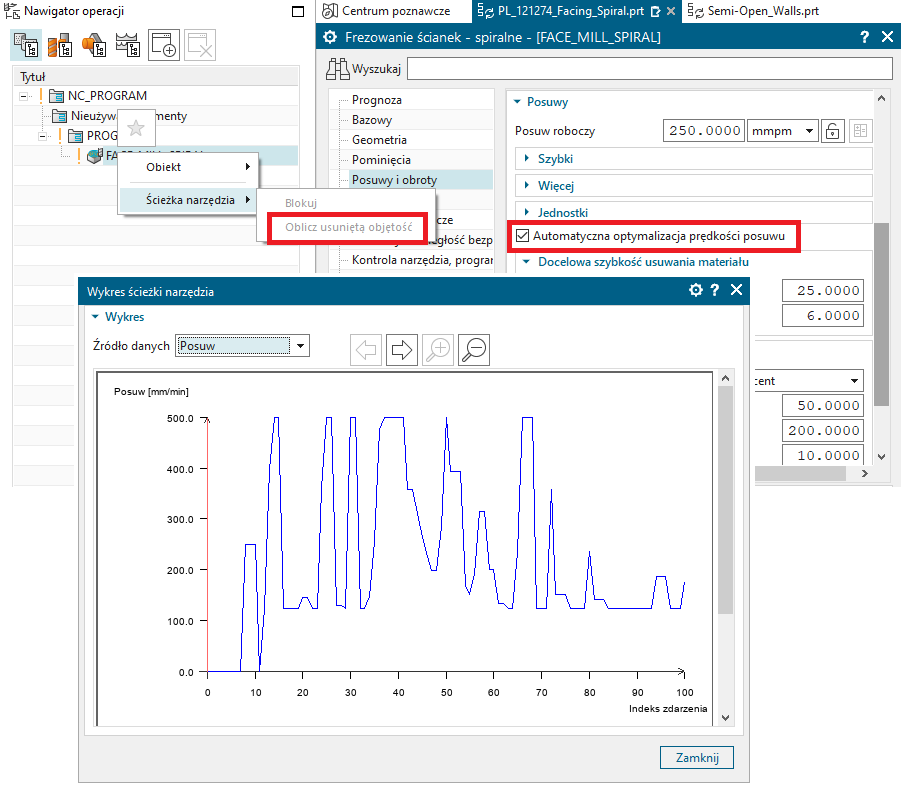Click modified-file icon on PL_121274 tab
The width and height of the screenshot is (911, 789).
pos(655,11)
